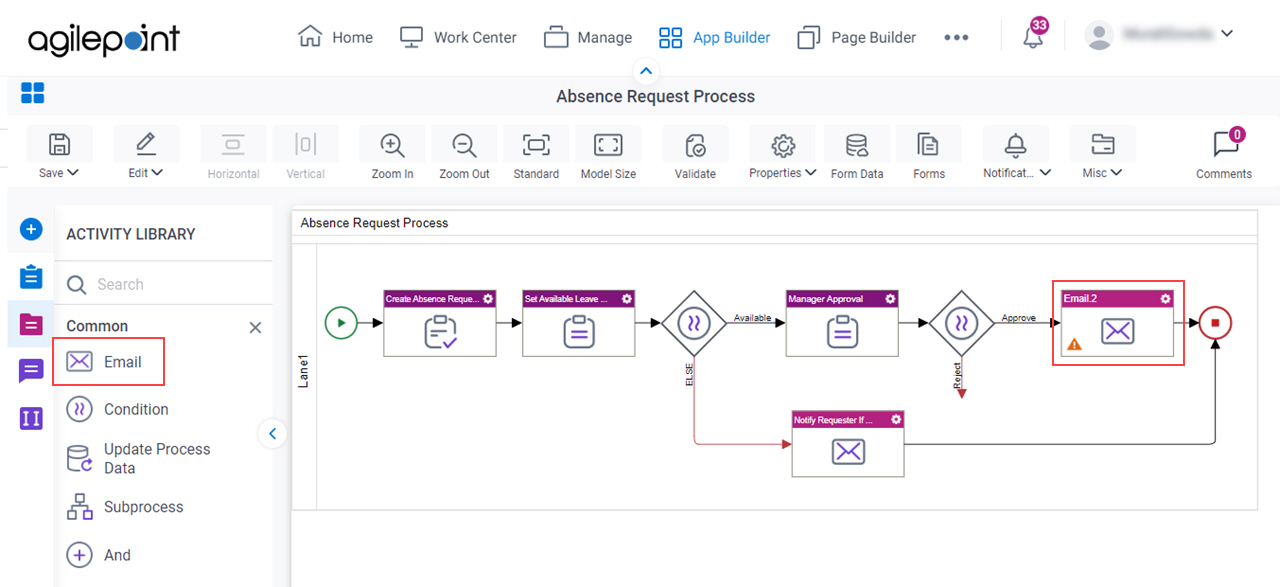Screen dimensions: 1280x587
Task: Expand the Notifications dropdown
Action: pyautogui.click(x=1016, y=154)
